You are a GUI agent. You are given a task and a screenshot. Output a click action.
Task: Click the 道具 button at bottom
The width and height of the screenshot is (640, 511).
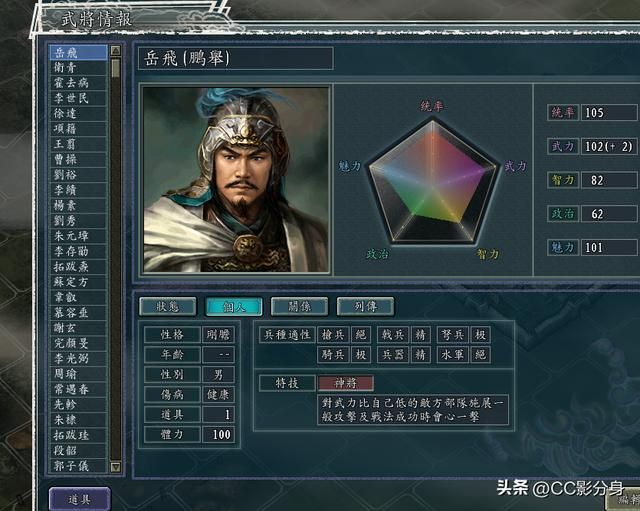(80, 499)
